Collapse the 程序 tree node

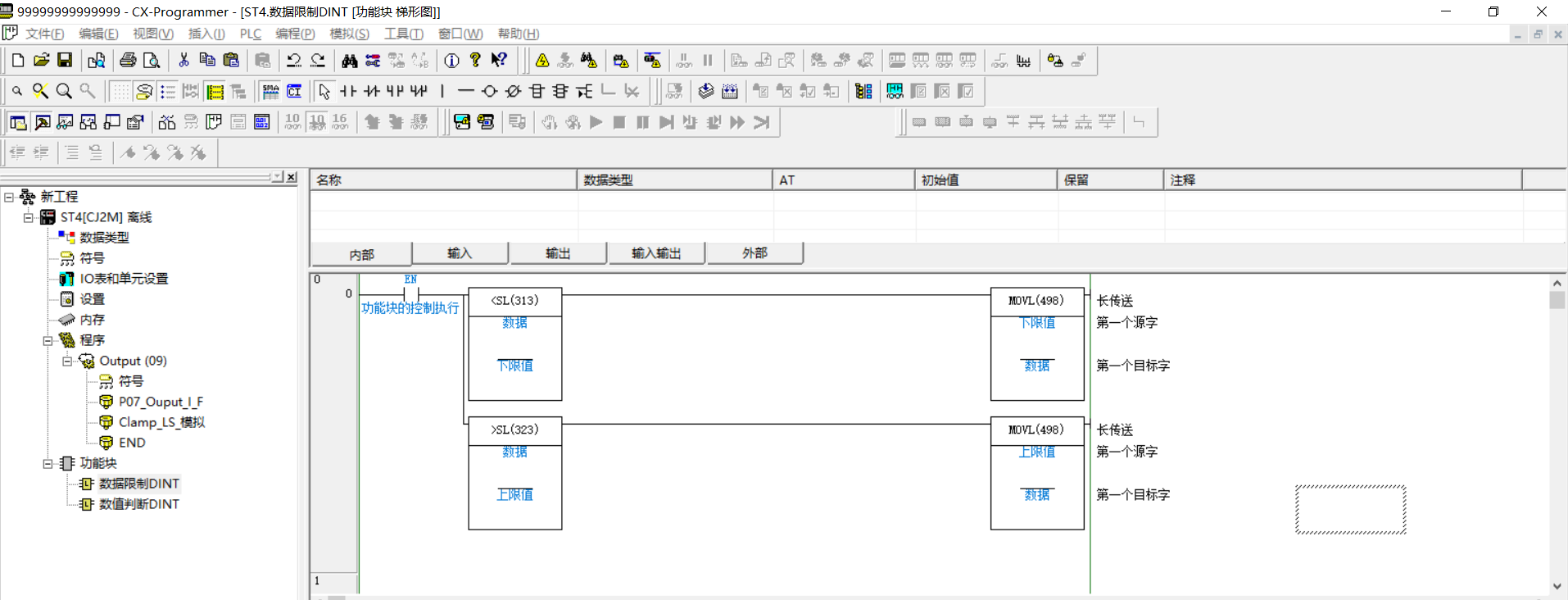pyautogui.click(x=48, y=340)
